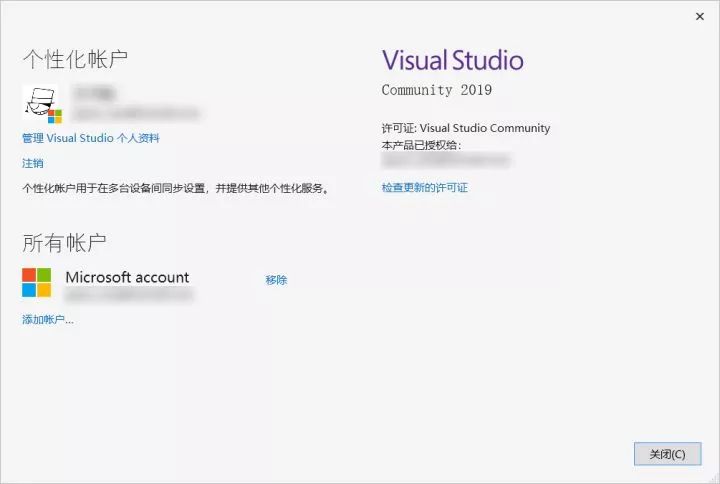Click the 所有帐户 heading
The height and width of the screenshot is (484, 720).
tap(64, 242)
